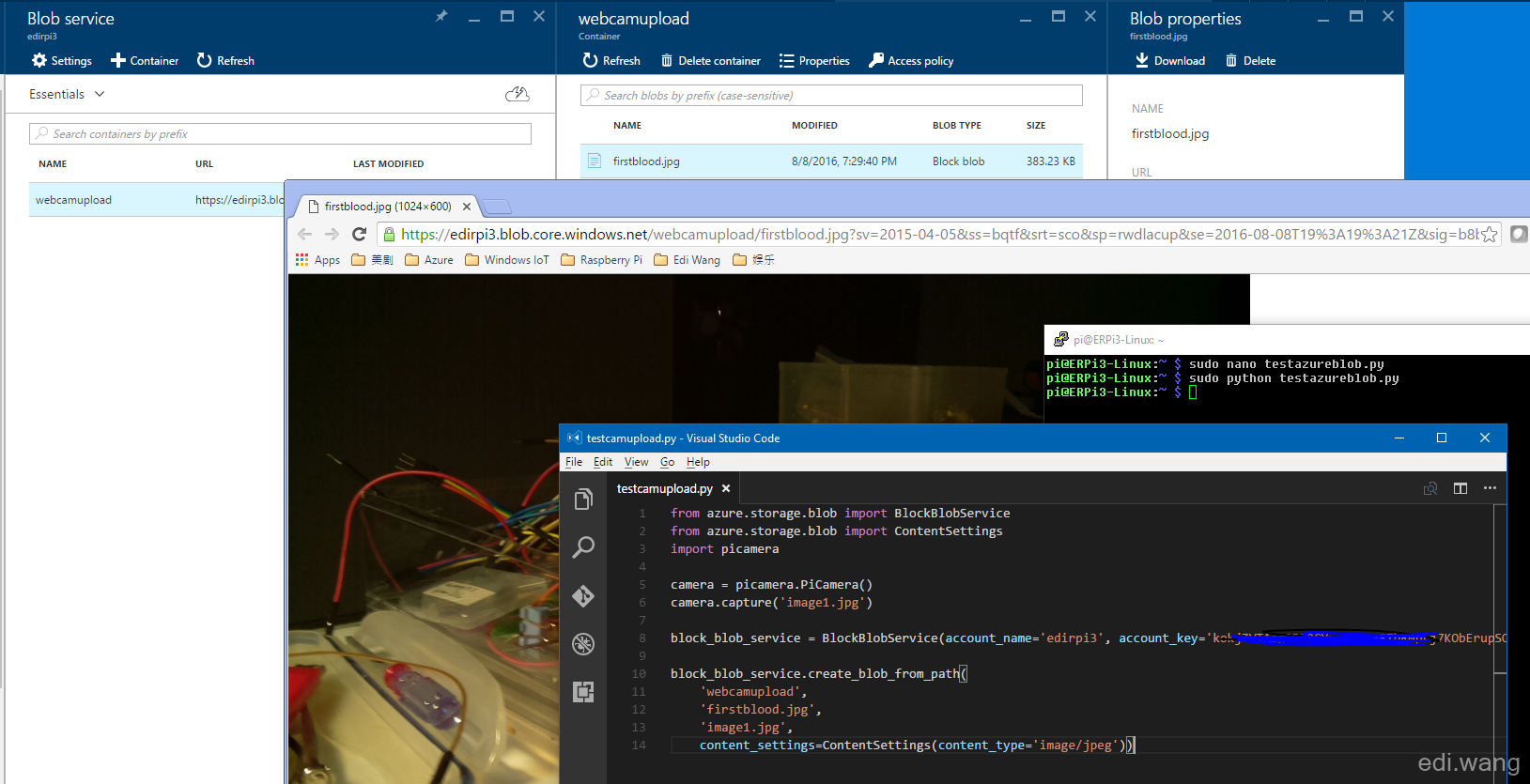Select the firstblood.jpg browser tab
This screenshot has height=784, width=1530.
tap(387, 207)
